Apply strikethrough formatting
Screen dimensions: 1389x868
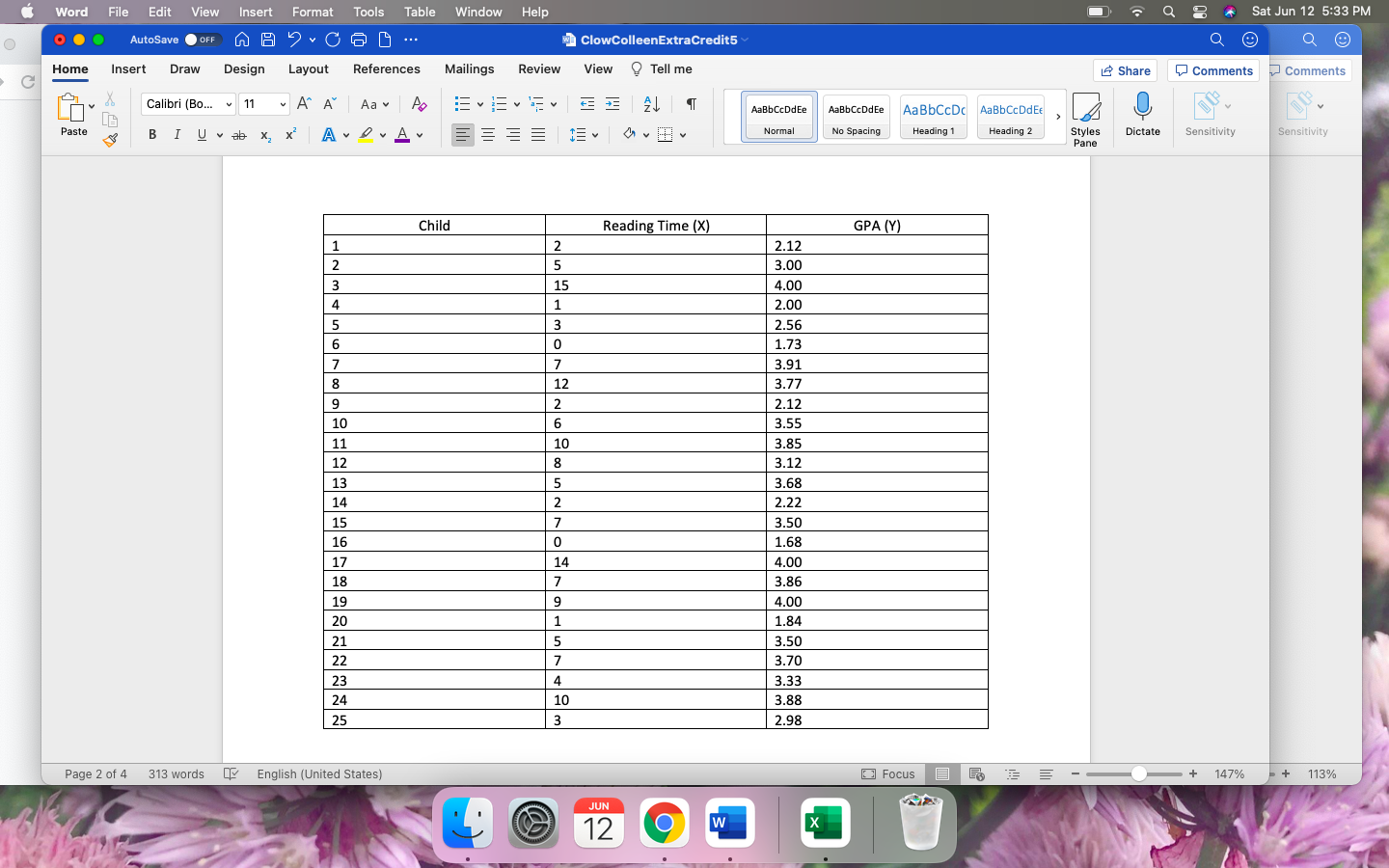tap(239, 135)
